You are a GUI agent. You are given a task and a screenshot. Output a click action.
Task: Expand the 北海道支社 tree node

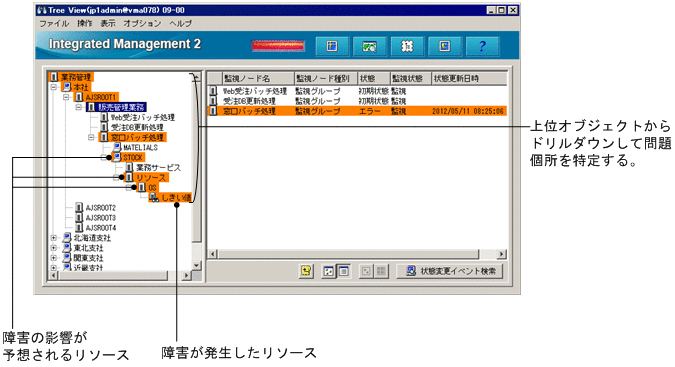coord(54,237)
